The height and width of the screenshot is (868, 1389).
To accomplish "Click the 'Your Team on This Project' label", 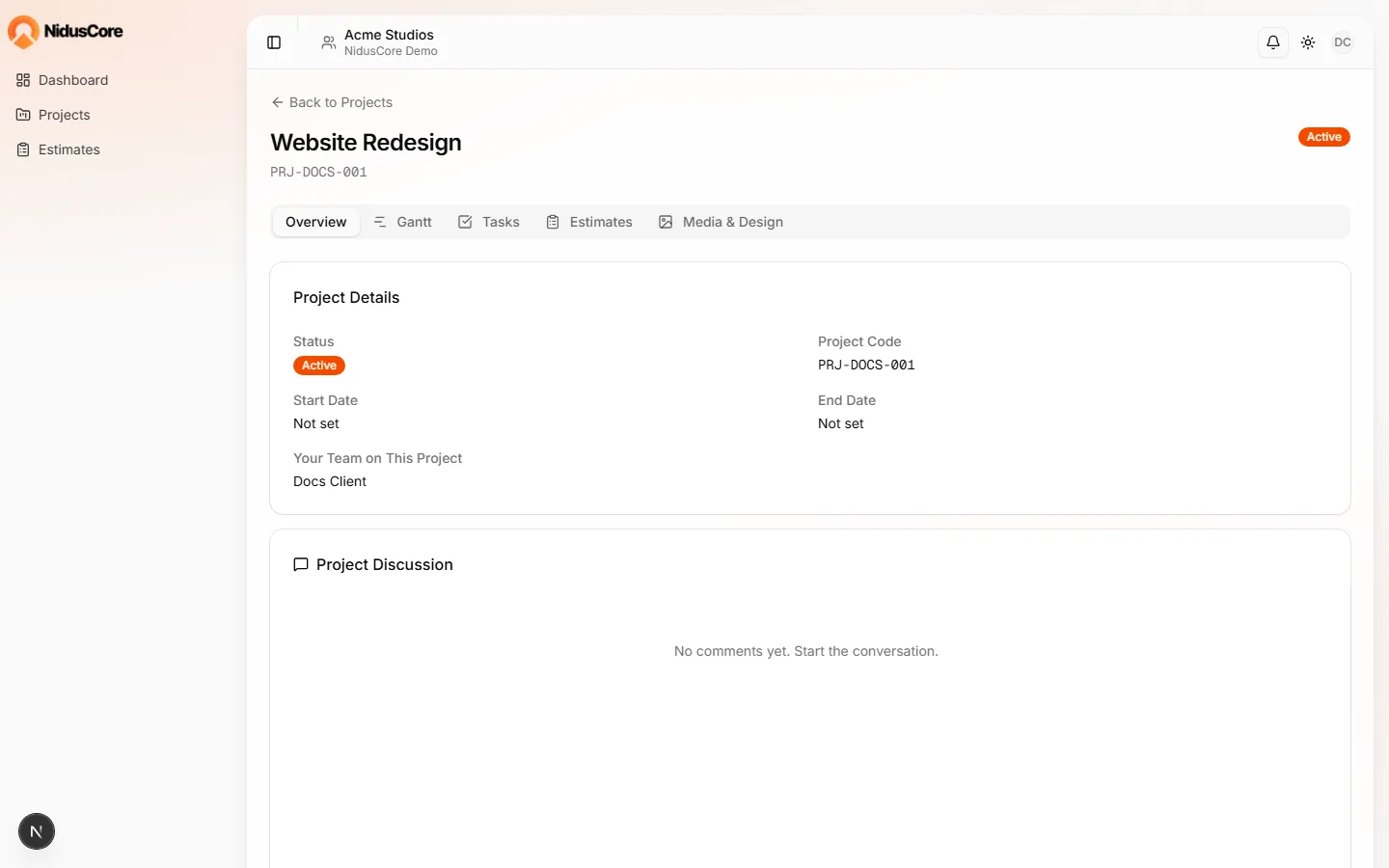I will tap(378, 458).
